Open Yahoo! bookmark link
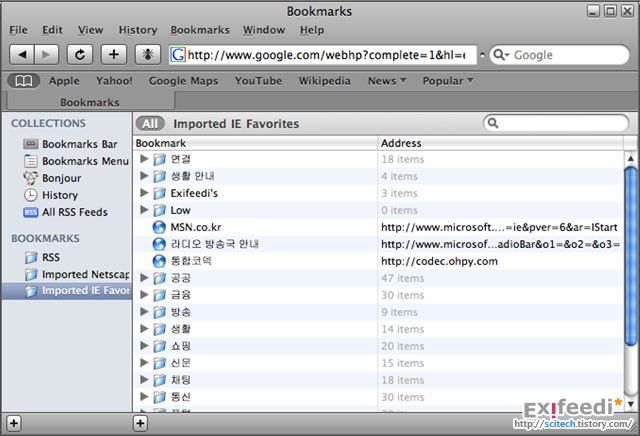Image resolution: width=640 pixels, height=436 pixels. click(x=114, y=81)
